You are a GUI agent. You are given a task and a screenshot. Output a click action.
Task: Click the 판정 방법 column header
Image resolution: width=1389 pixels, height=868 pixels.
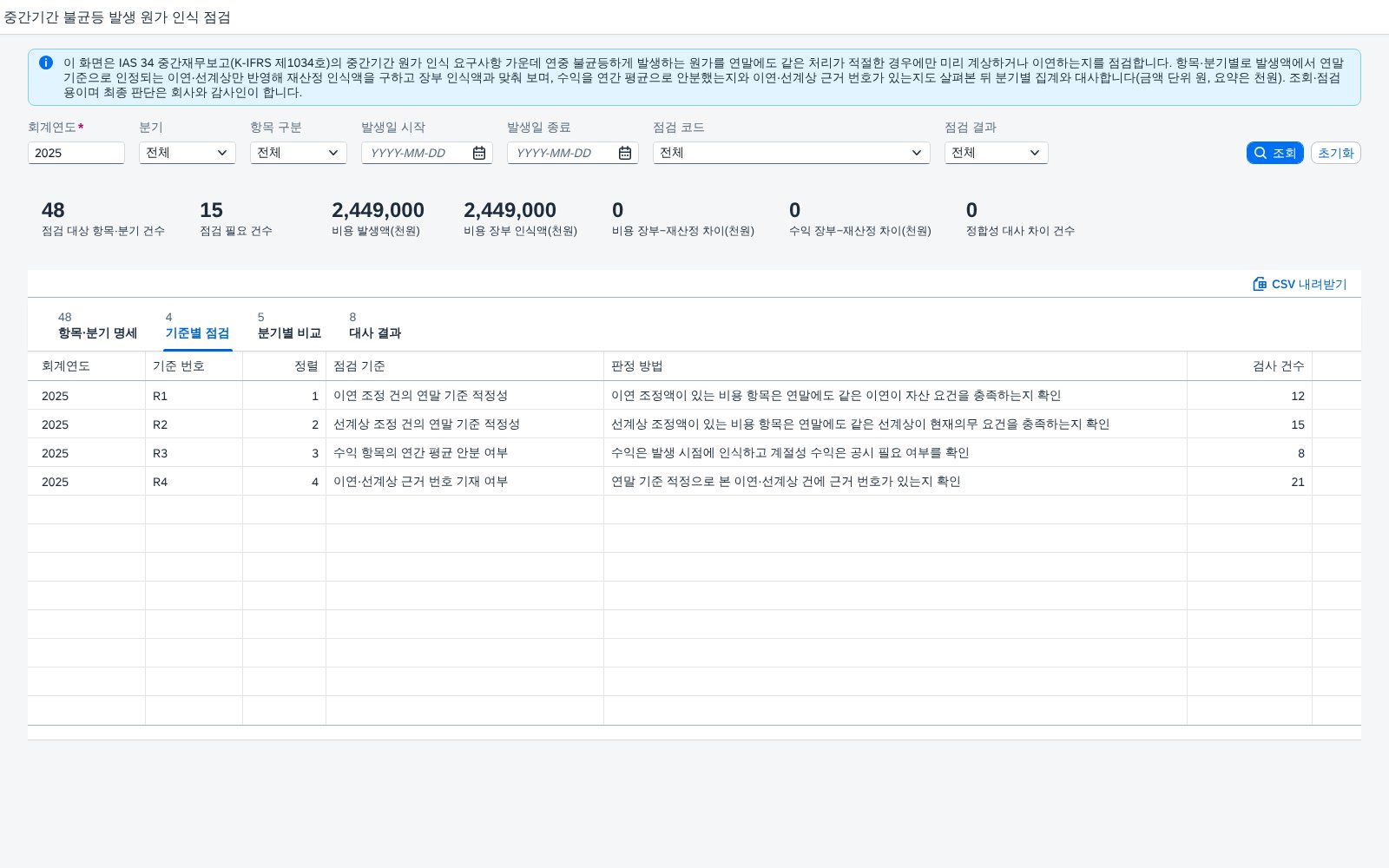click(896, 366)
